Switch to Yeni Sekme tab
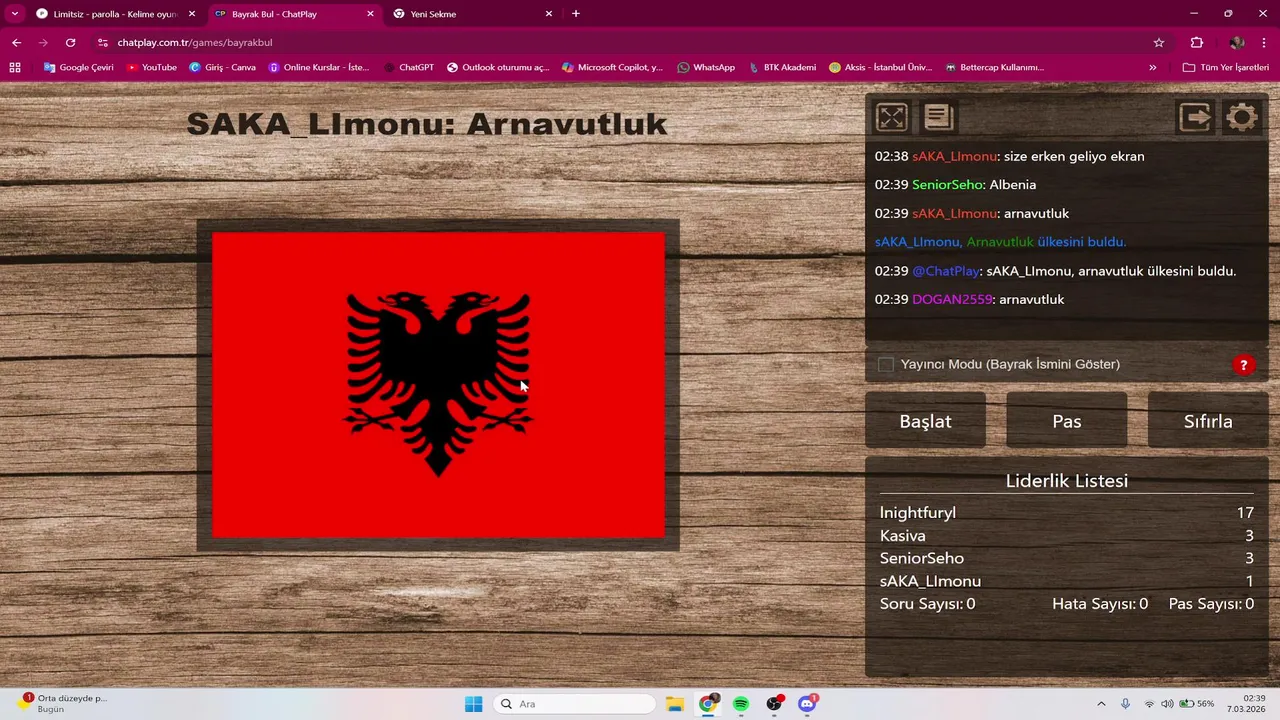The height and width of the screenshot is (720, 1280). (472, 14)
